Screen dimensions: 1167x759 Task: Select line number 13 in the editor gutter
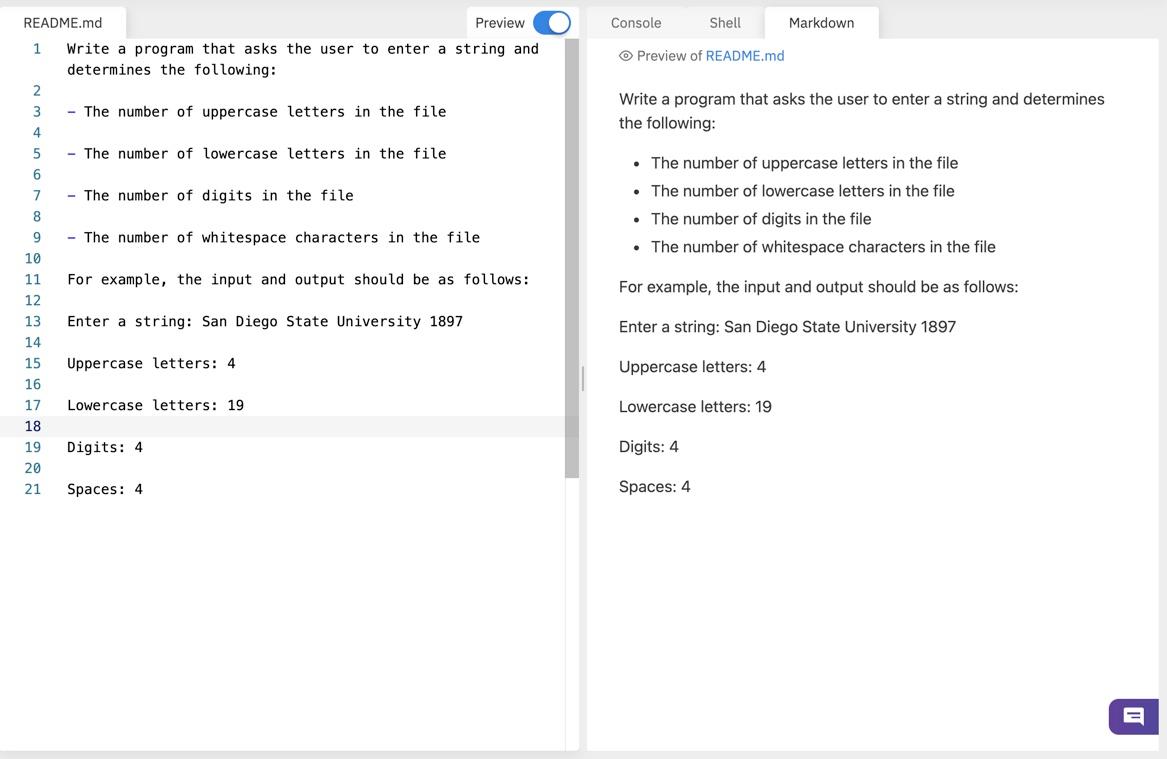pos(36,321)
